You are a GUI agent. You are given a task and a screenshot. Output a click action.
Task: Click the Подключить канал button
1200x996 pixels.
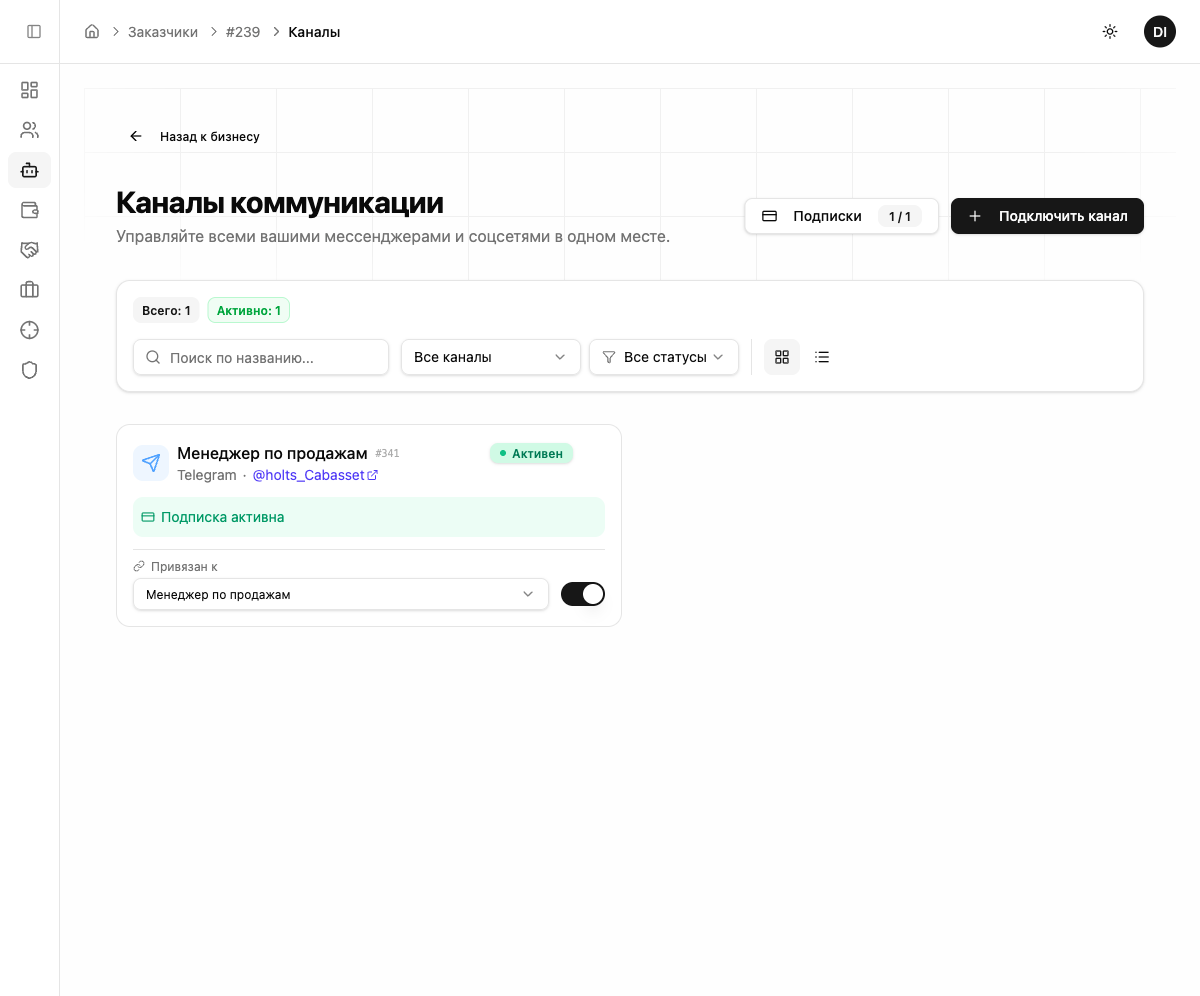(1047, 216)
